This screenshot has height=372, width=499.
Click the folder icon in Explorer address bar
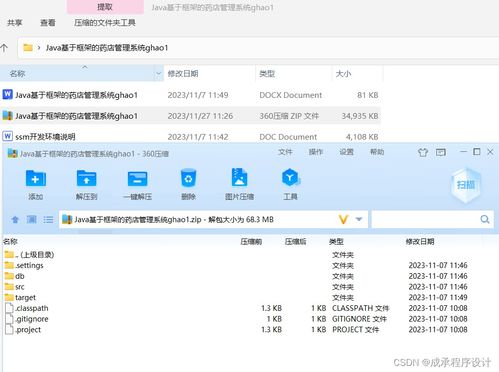tap(28, 48)
